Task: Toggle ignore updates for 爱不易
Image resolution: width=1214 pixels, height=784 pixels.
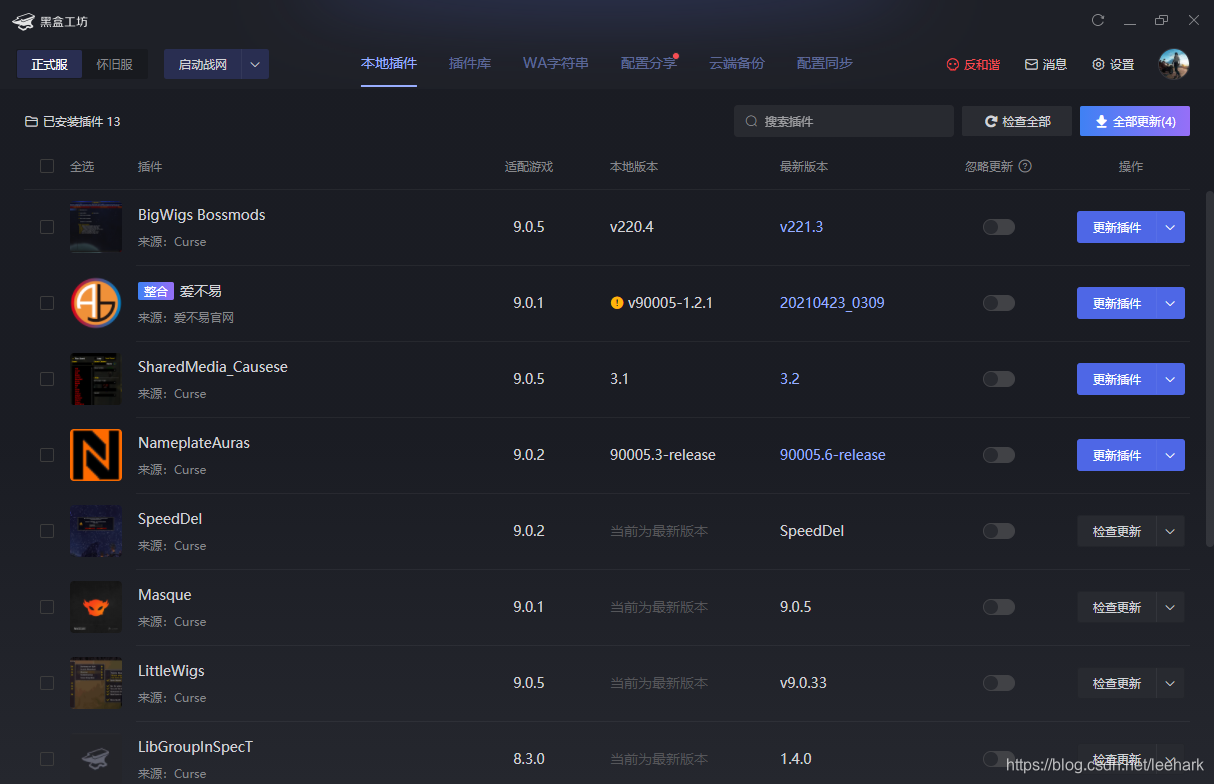Action: coord(999,303)
